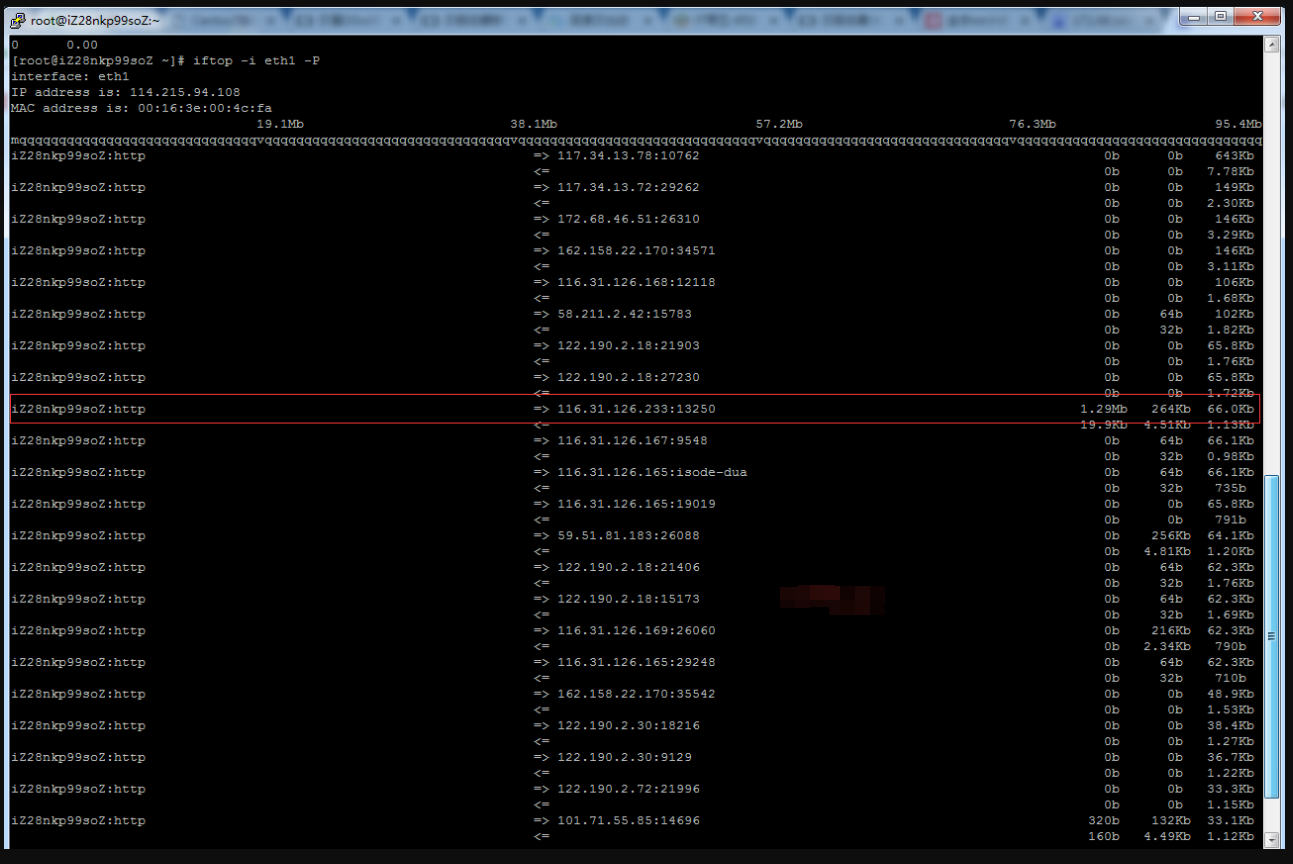Click the PuTTY icon in title bar
This screenshot has height=864, width=1293.
click(x=17, y=19)
